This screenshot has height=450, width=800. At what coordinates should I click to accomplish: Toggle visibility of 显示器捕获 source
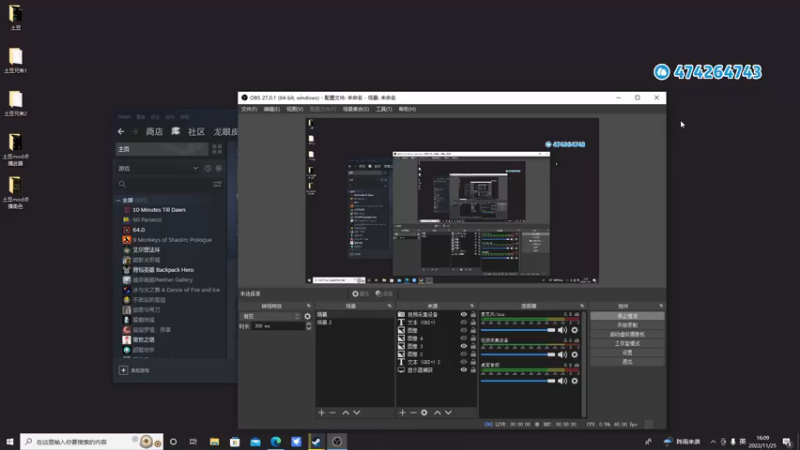(464, 370)
